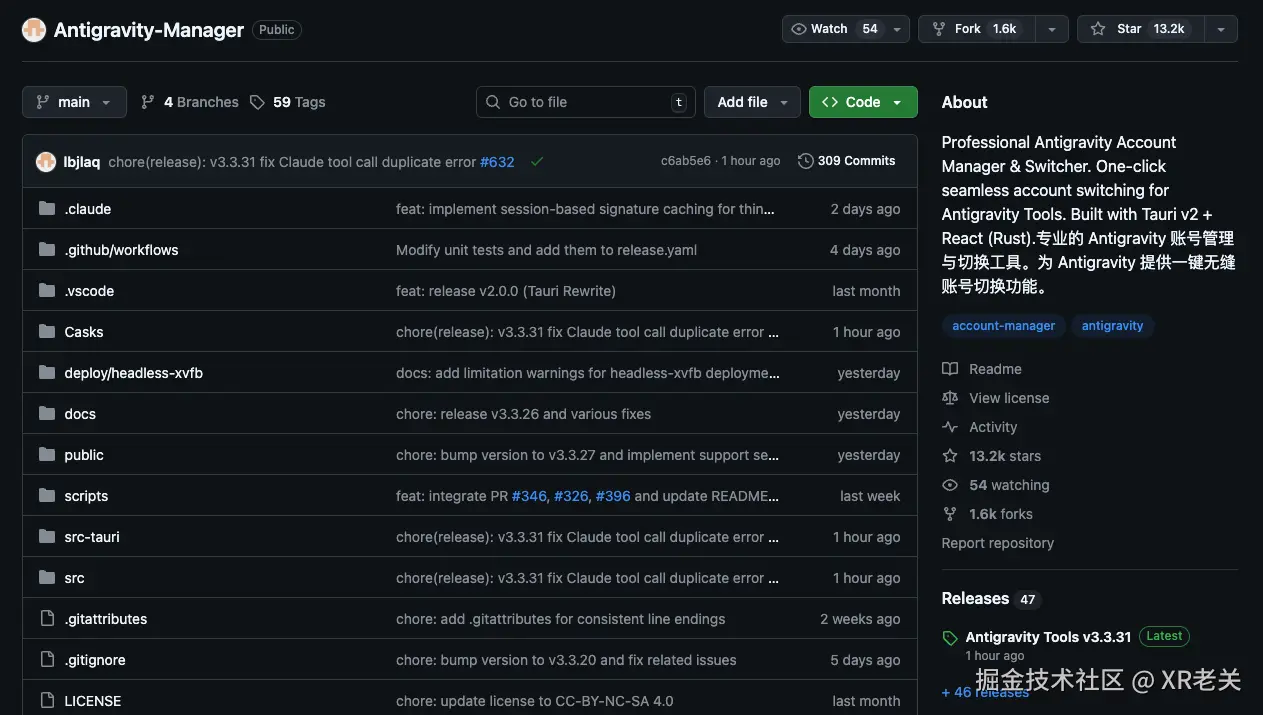Click the lbjlaq author avatar
Screen dimensions: 1263x715
[46, 162]
